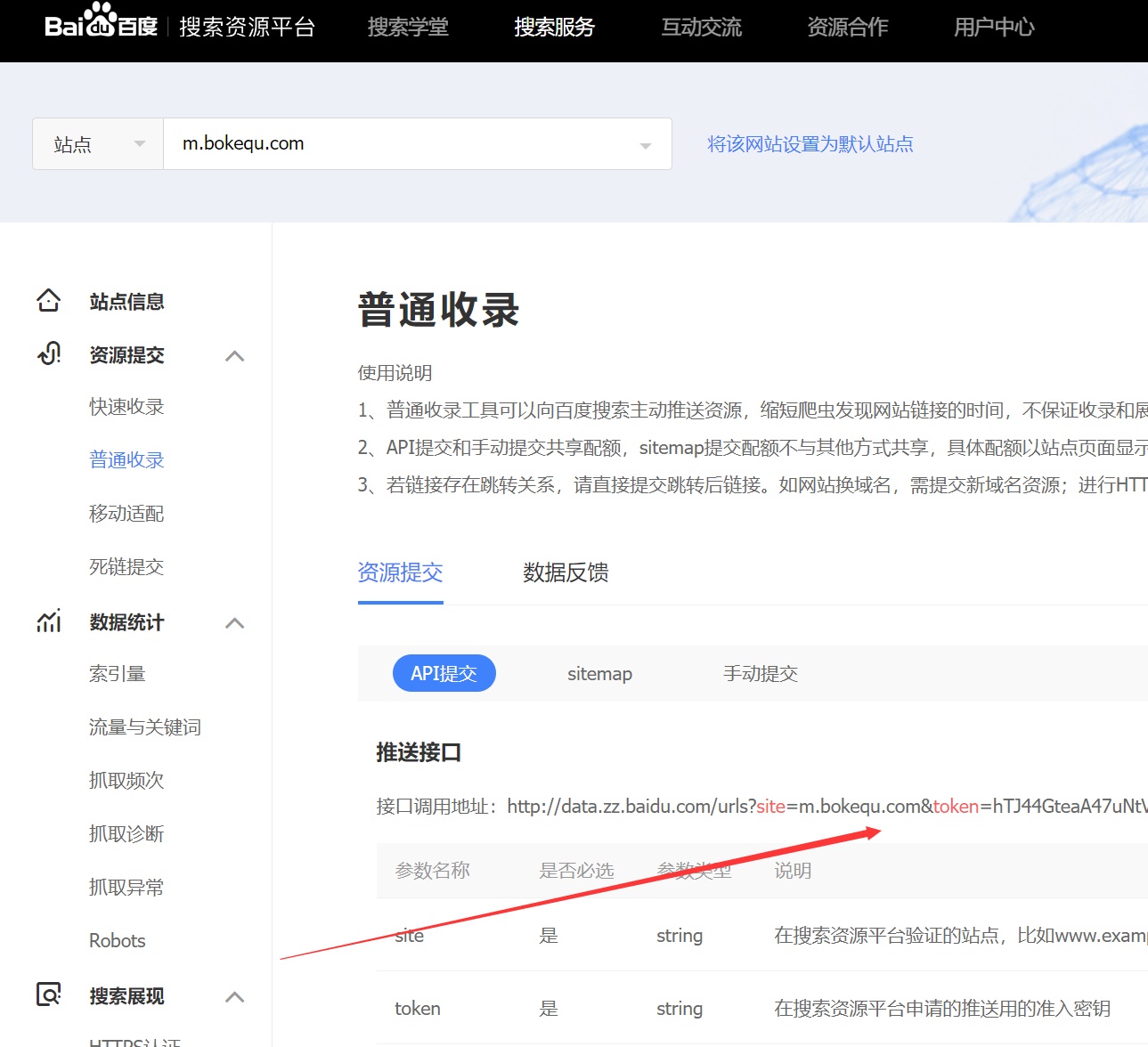Collapse the 搜索展现 section chevron
The image size is (1148, 1047).
coord(234,996)
